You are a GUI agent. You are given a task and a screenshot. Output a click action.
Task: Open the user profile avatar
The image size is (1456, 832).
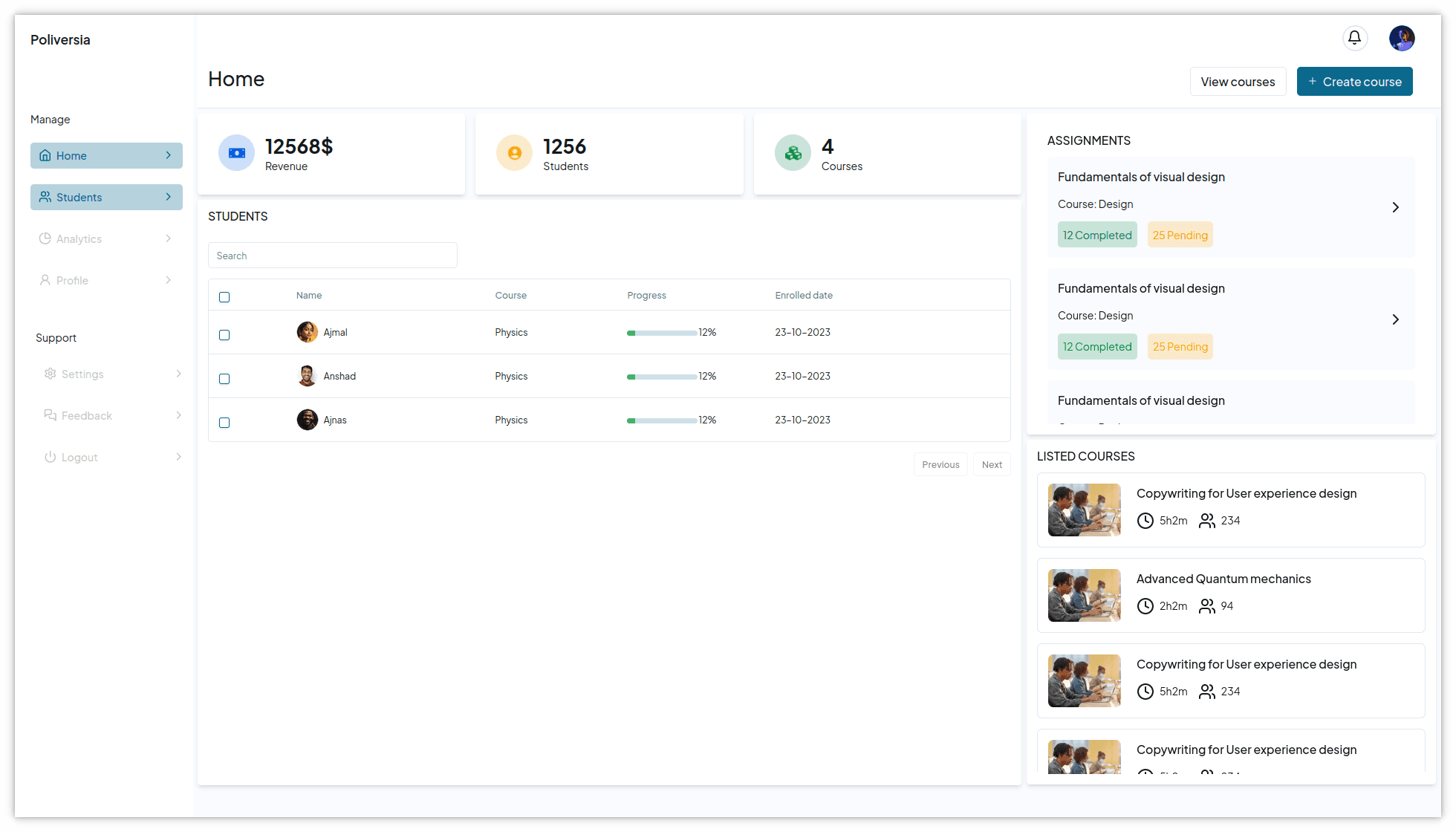pos(1401,38)
